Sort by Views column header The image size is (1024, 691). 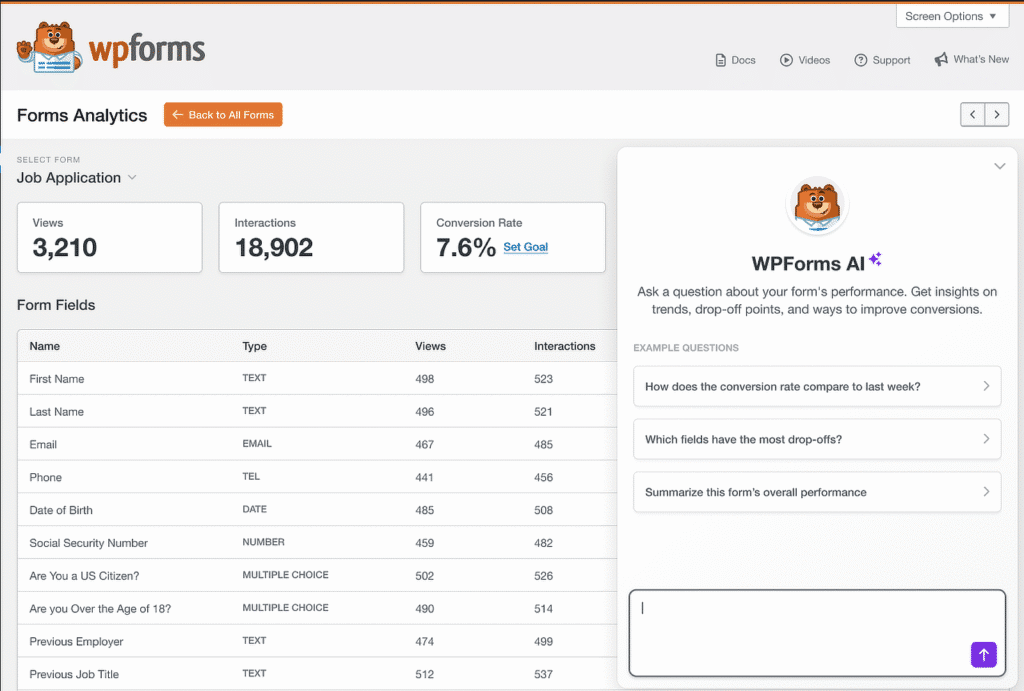point(430,346)
